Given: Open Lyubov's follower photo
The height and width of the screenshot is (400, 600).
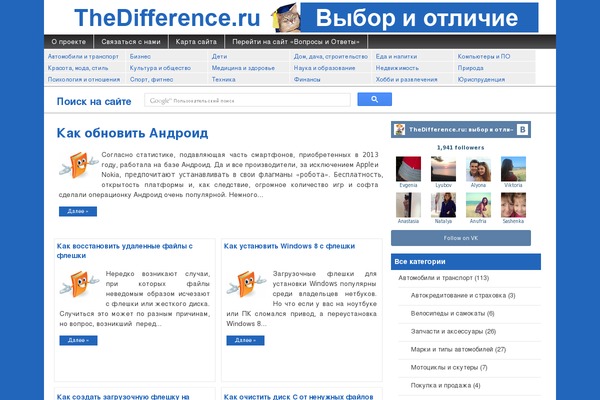Looking at the screenshot, I should pyautogui.click(x=443, y=169).
